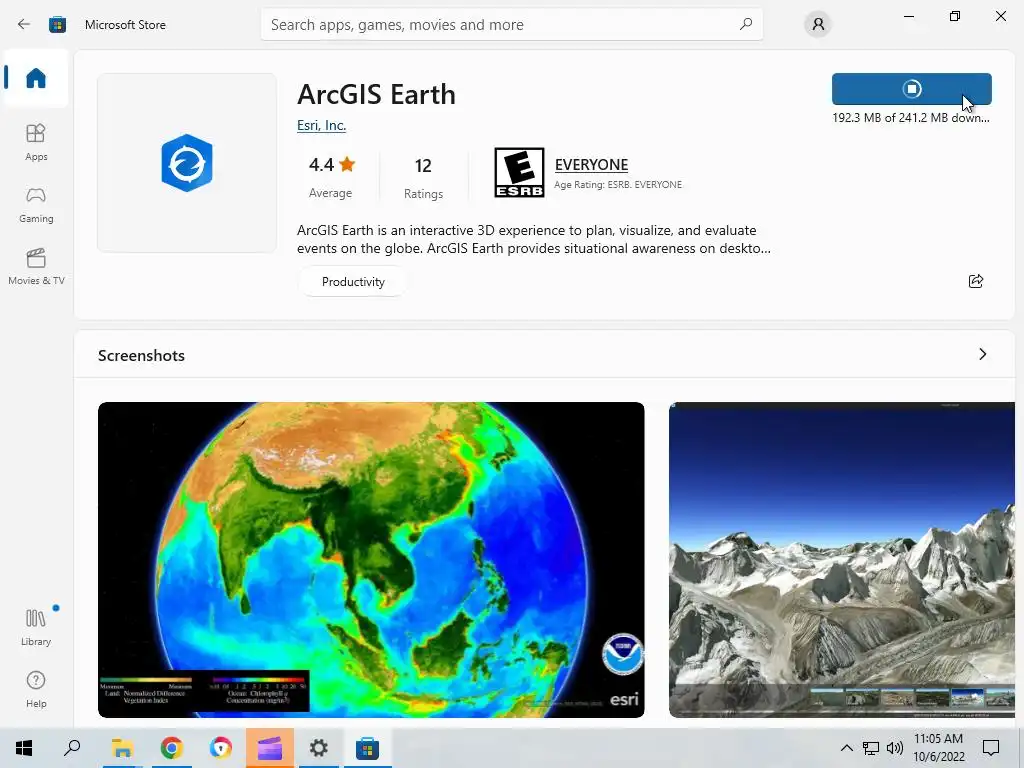Open the EVERYONE age rating link
Screen dimensions: 1024x768
coord(591,165)
